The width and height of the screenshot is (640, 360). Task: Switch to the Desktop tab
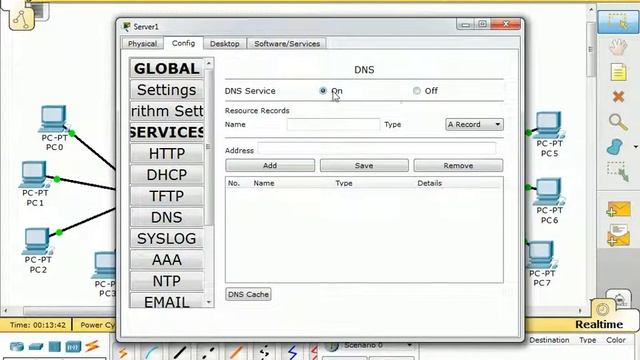224,44
